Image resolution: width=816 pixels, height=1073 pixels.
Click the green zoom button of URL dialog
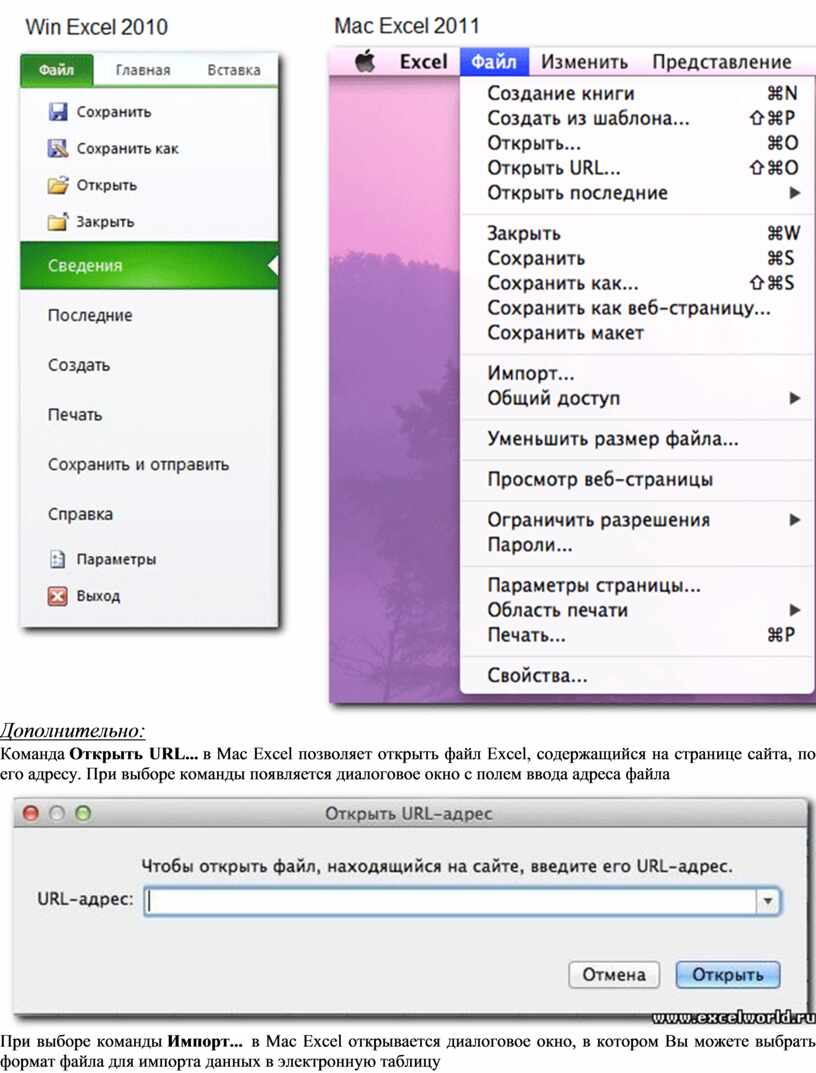click(x=83, y=813)
